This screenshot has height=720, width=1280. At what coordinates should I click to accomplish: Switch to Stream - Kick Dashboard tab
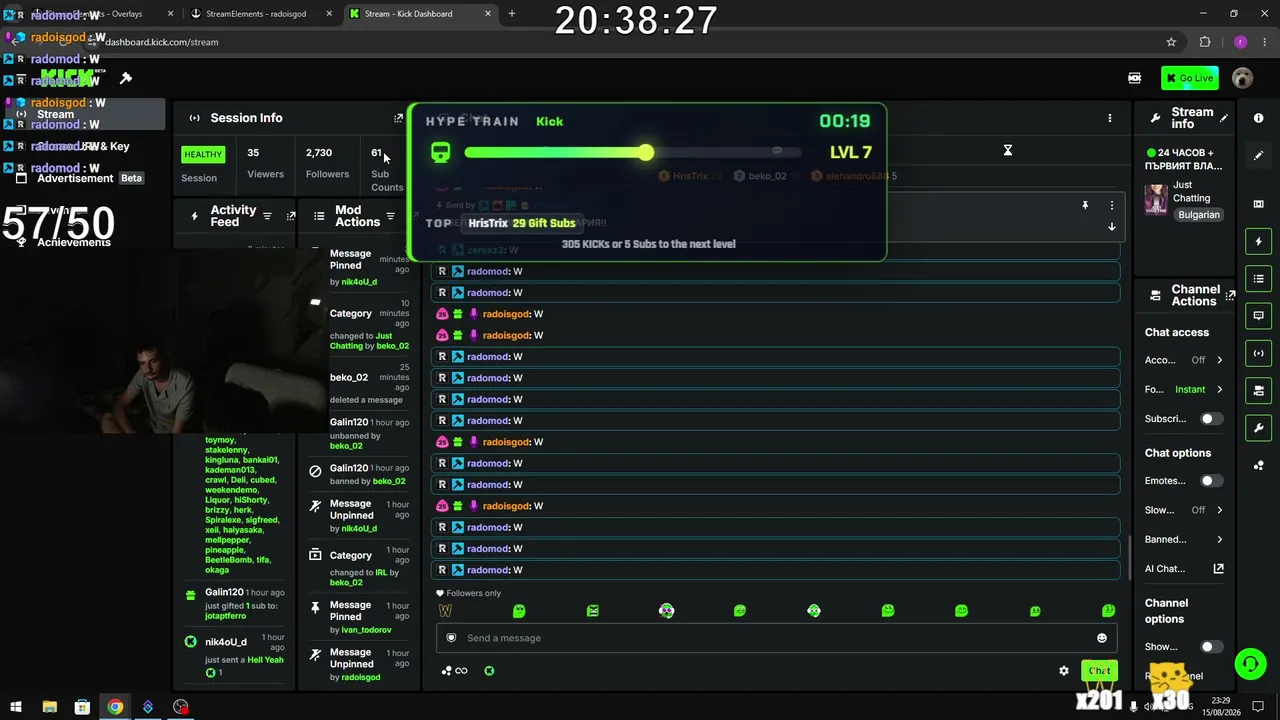click(x=418, y=14)
